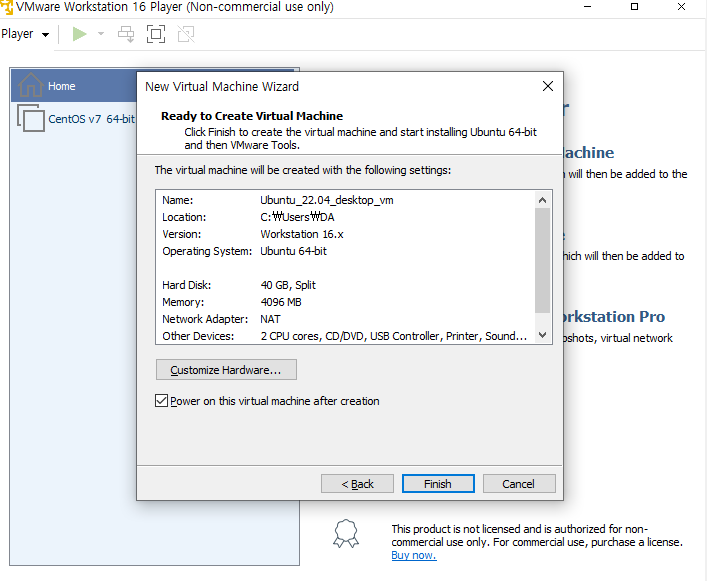The height and width of the screenshot is (581, 707).
Task: Open the Buy now link
Action: (x=414, y=555)
